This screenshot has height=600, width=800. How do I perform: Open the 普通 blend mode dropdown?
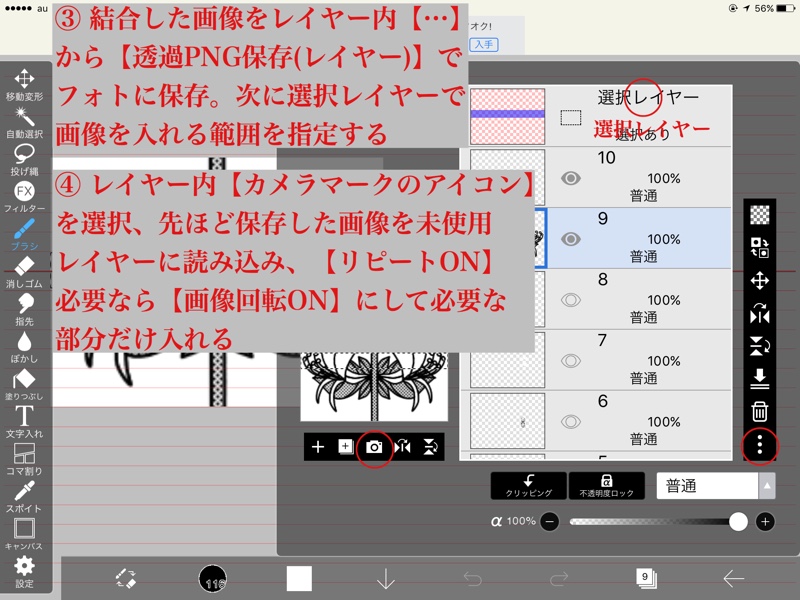point(716,486)
